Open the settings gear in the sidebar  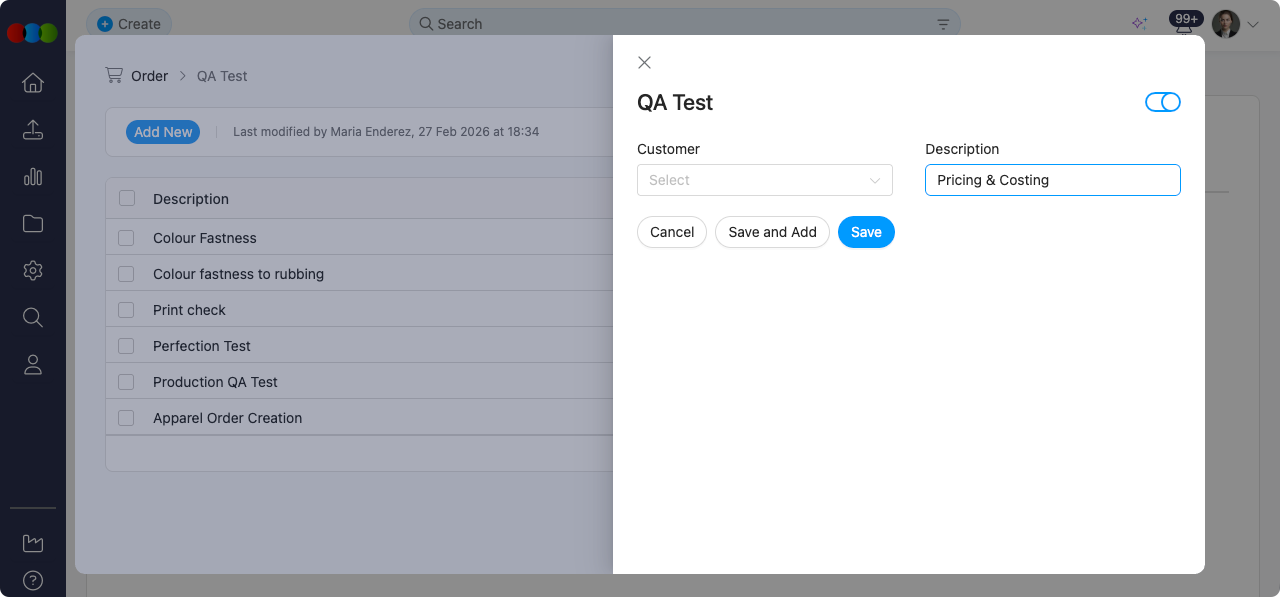pos(33,270)
